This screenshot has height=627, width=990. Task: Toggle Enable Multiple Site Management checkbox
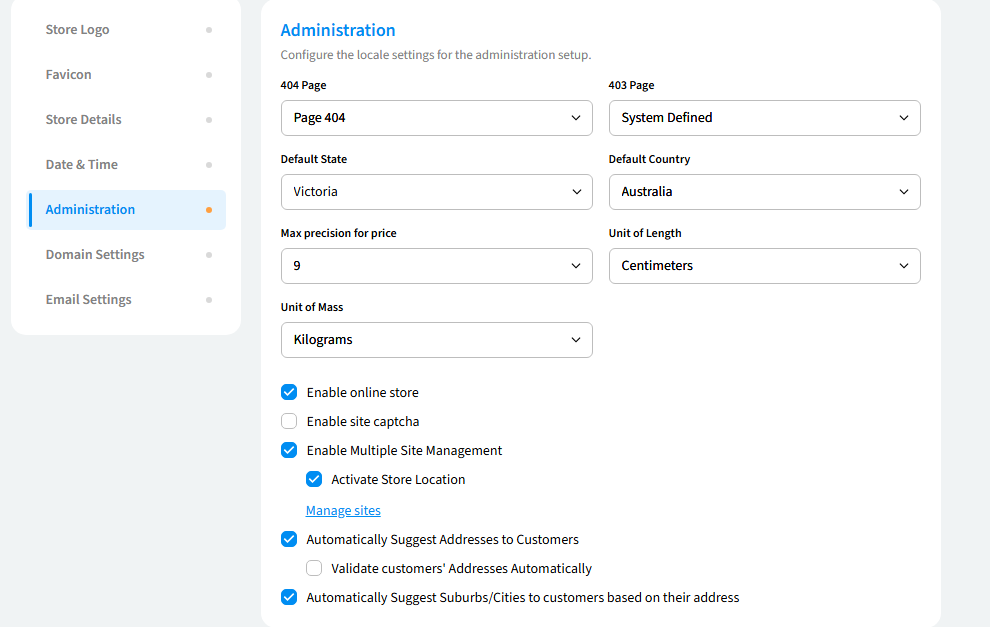289,450
